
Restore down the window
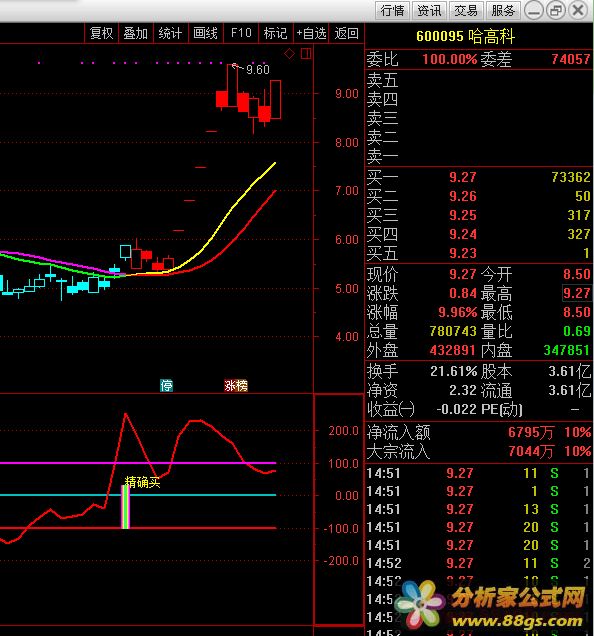tap(556, 10)
